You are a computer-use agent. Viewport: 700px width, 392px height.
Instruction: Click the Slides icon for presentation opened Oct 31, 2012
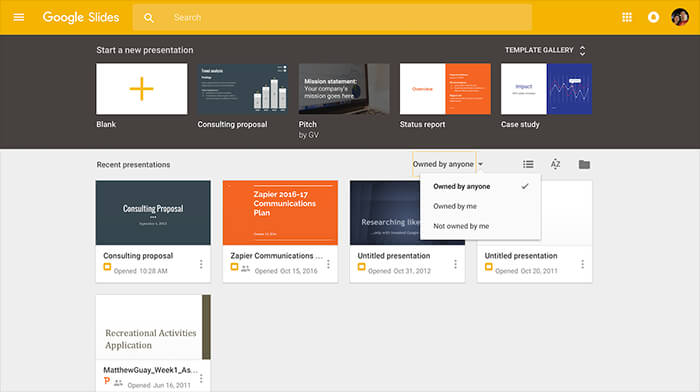[x=362, y=267]
